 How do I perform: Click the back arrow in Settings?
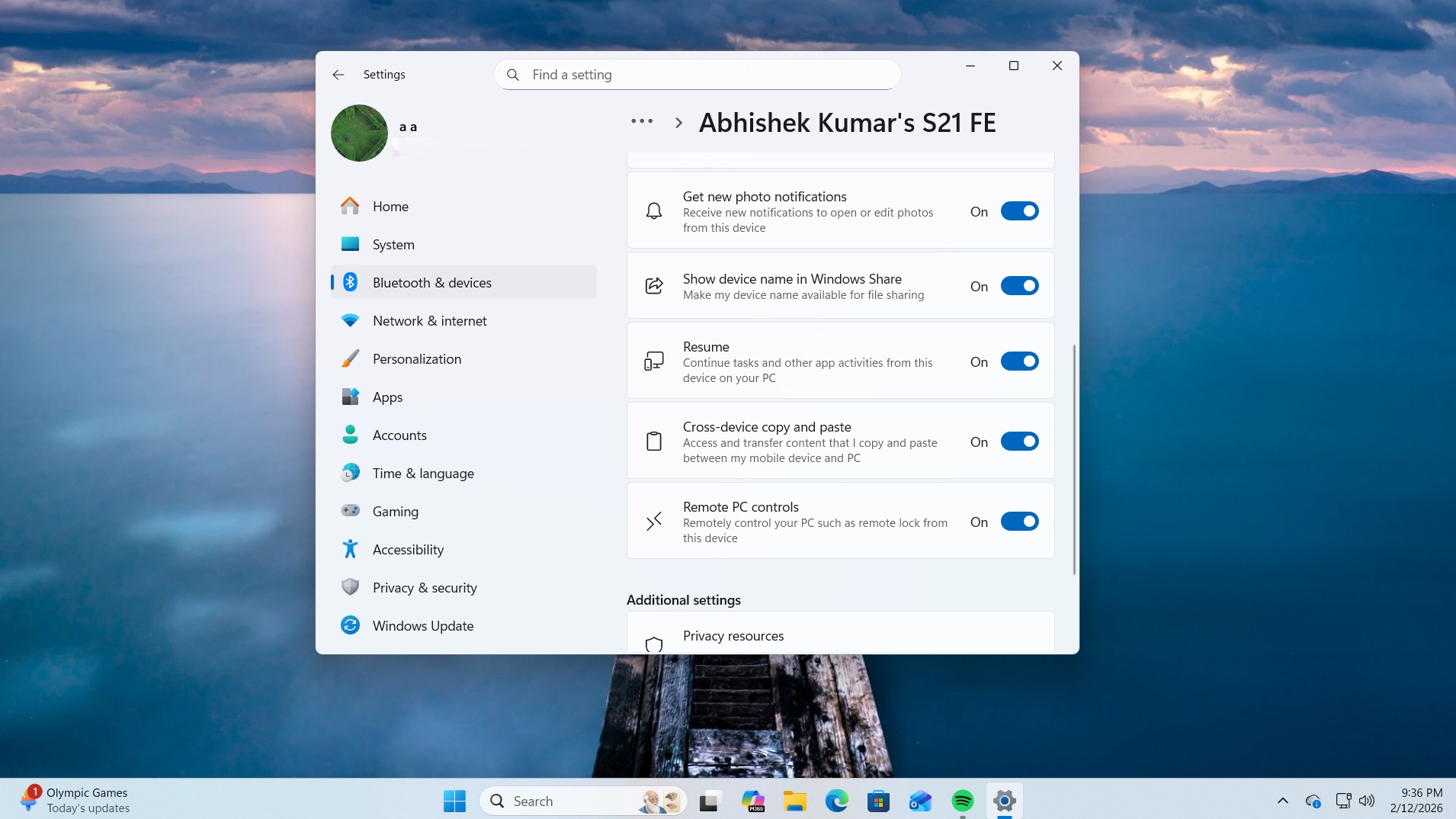pos(338,74)
